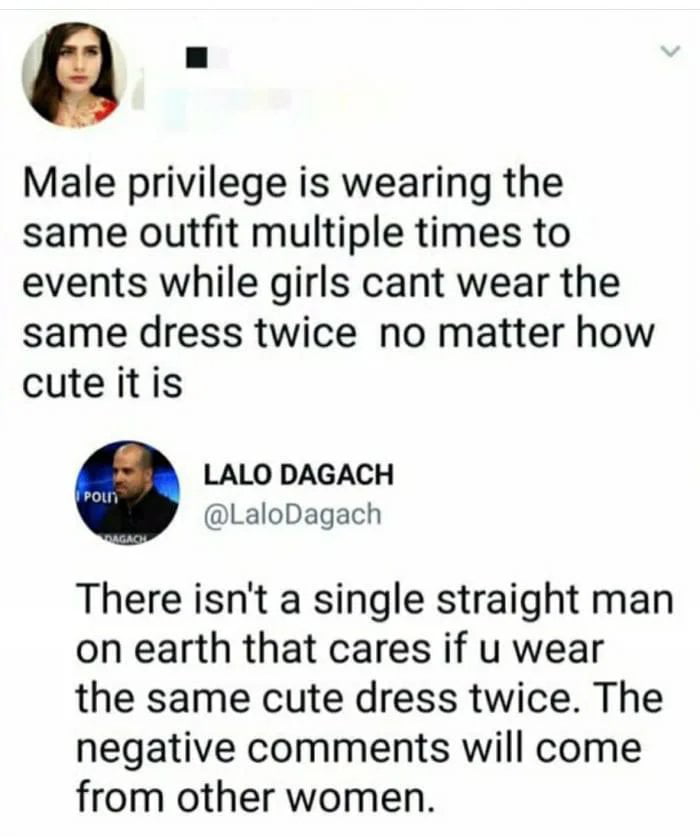Click the 'same dress twice no matter how' line

pos(337,333)
